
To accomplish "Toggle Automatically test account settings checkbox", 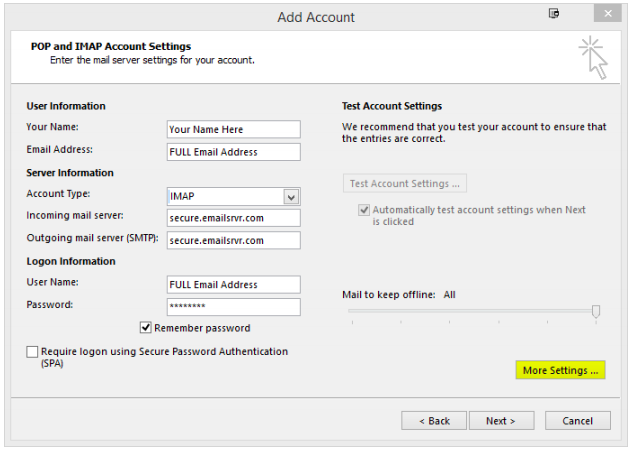I will click(x=364, y=210).
